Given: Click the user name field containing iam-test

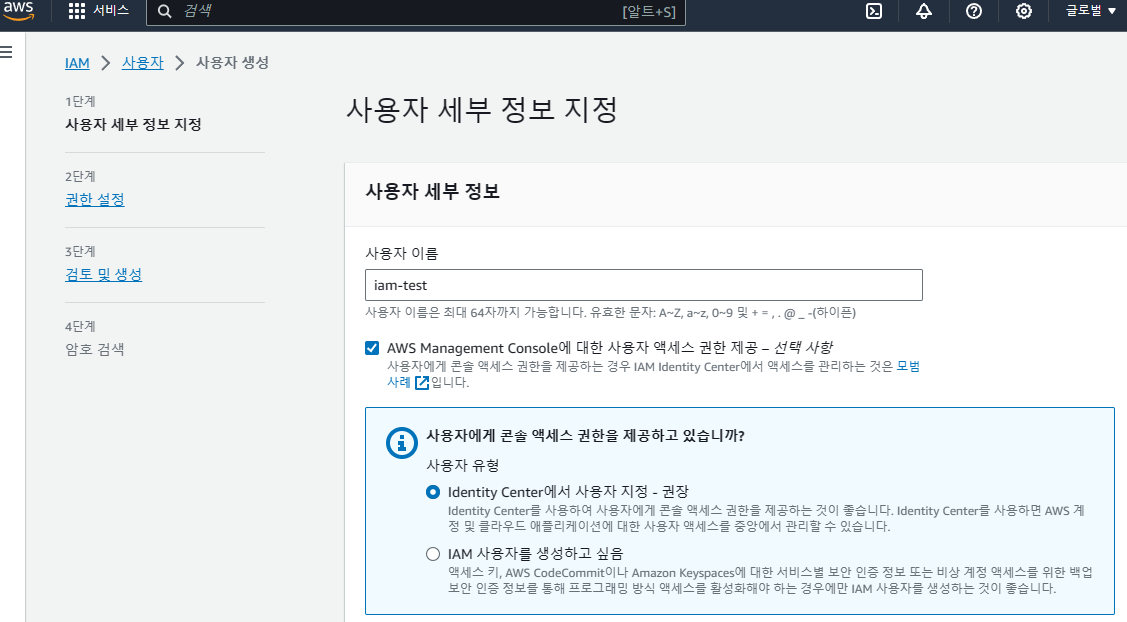Looking at the screenshot, I should [643, 285].
